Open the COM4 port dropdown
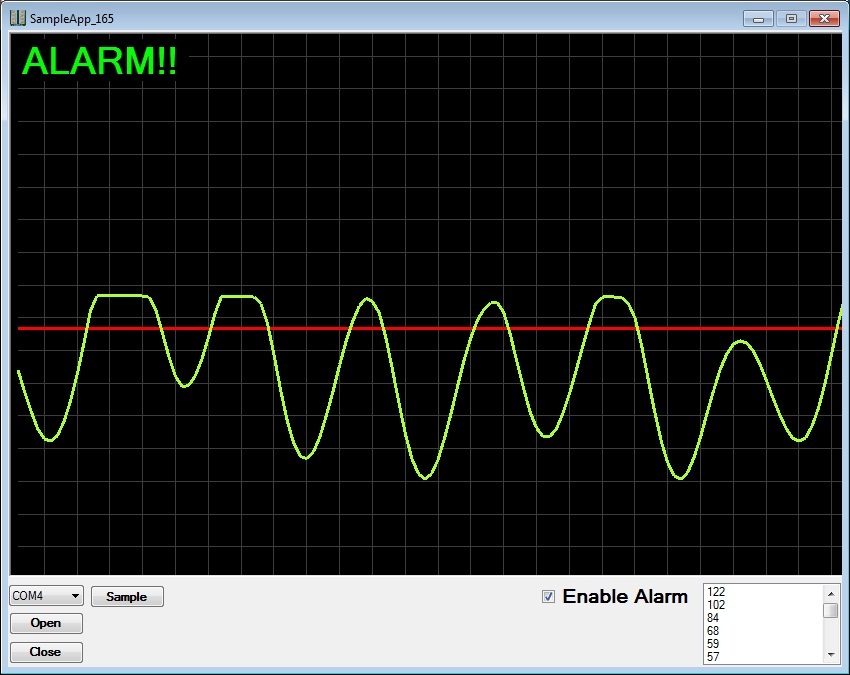Screen dimensions: 850x675 46,596
